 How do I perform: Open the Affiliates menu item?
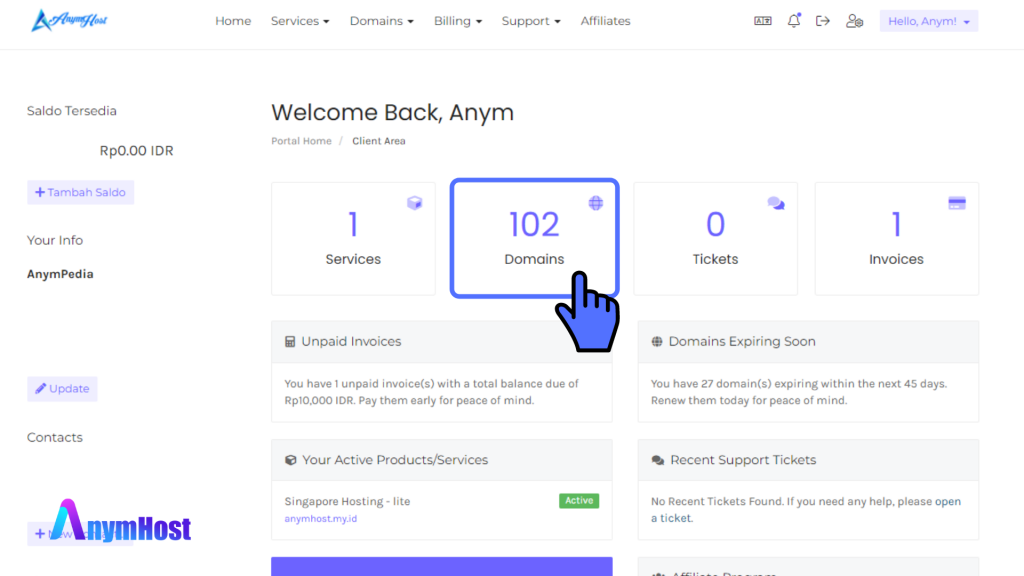pos(605,20)
